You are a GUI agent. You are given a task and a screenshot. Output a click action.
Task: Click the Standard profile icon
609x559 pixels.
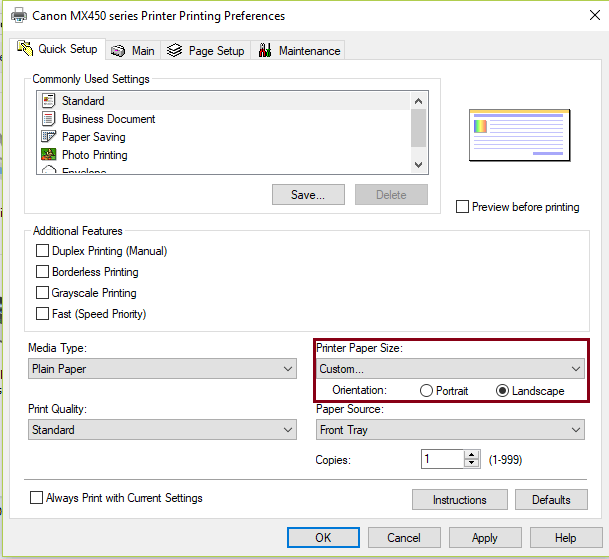click(x=49, y=101)
